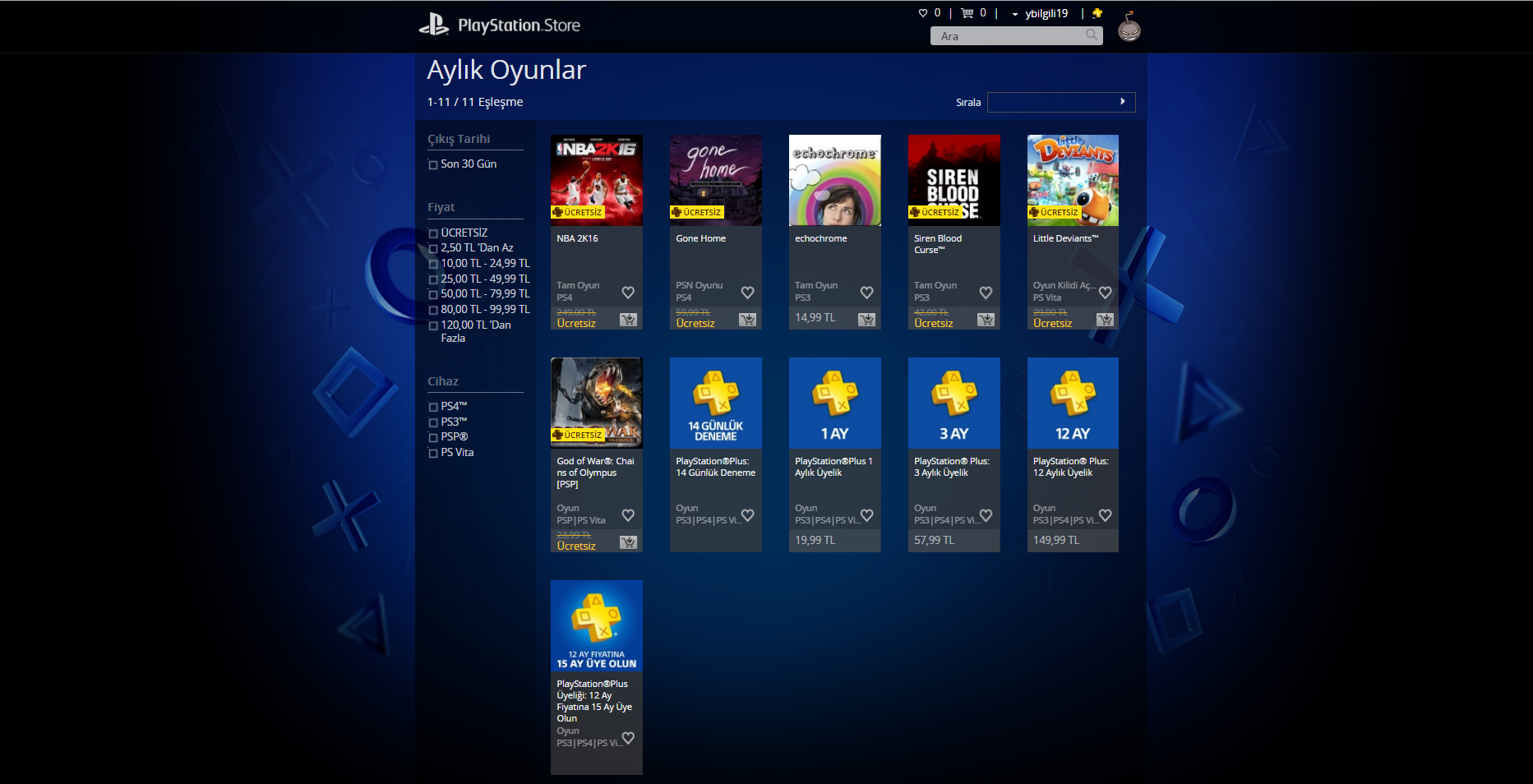The height and width of the screenshot is (784, 1533).
Task: Open Little Deviants cover thumbnail
Action: (x=1073, y=180)
